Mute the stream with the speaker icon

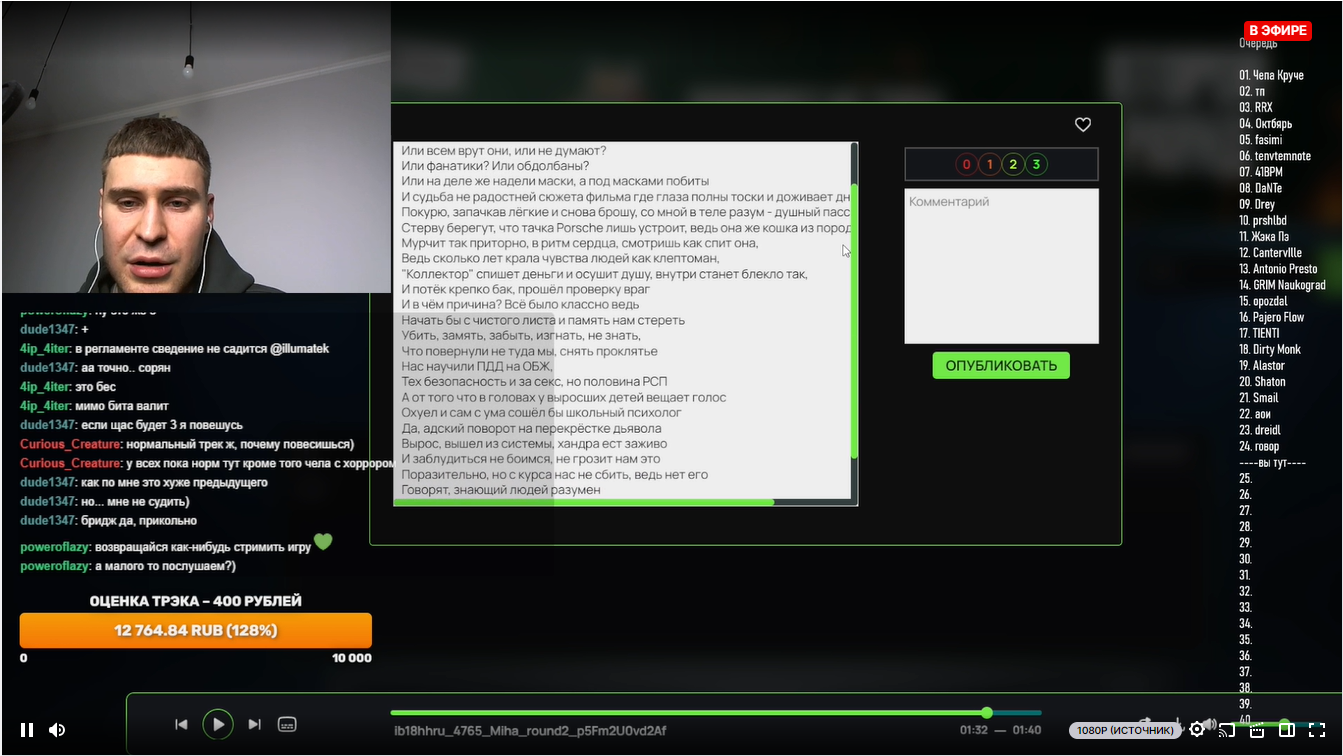57,730
